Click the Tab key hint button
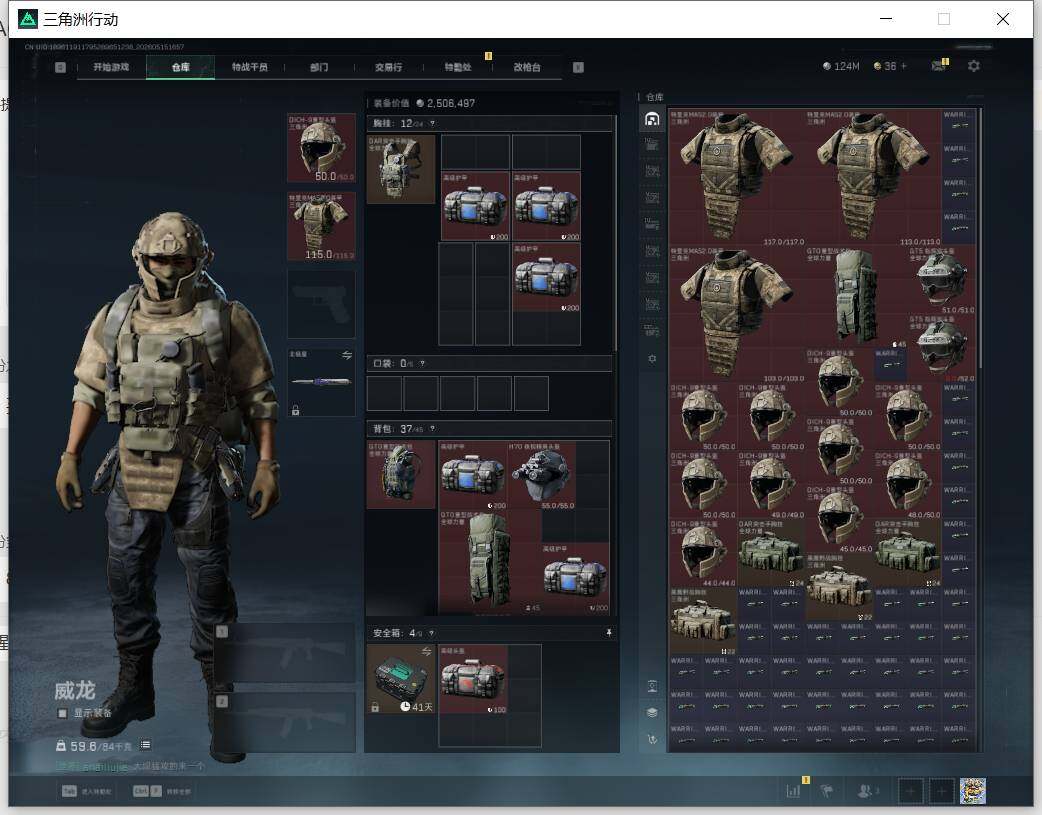The height and width of the screenshot is (815, 1042). click(x=69, y=791)
